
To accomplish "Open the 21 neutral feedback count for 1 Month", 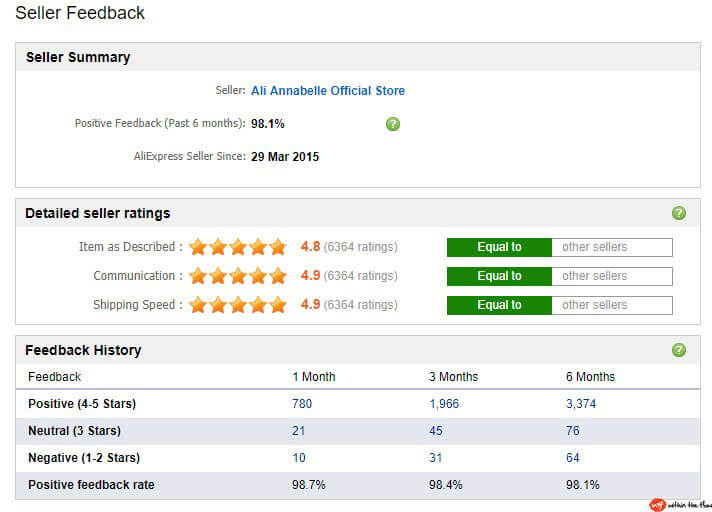I will click(x=298, y=431).
